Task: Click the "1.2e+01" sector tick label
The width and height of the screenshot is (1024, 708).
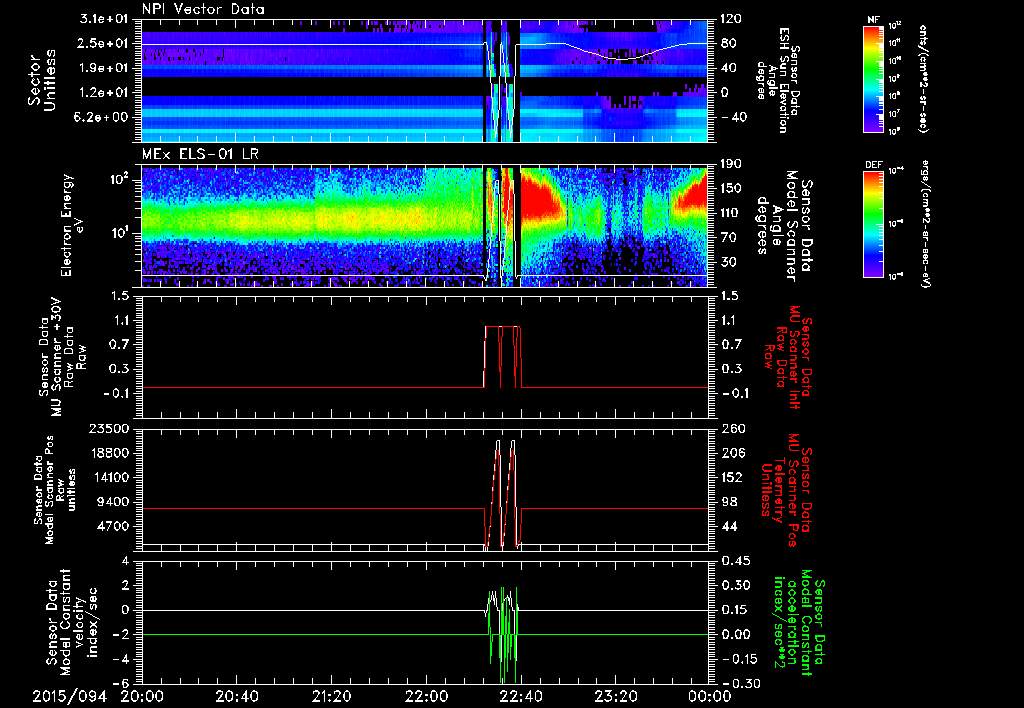Action: (x=104, y=92)
